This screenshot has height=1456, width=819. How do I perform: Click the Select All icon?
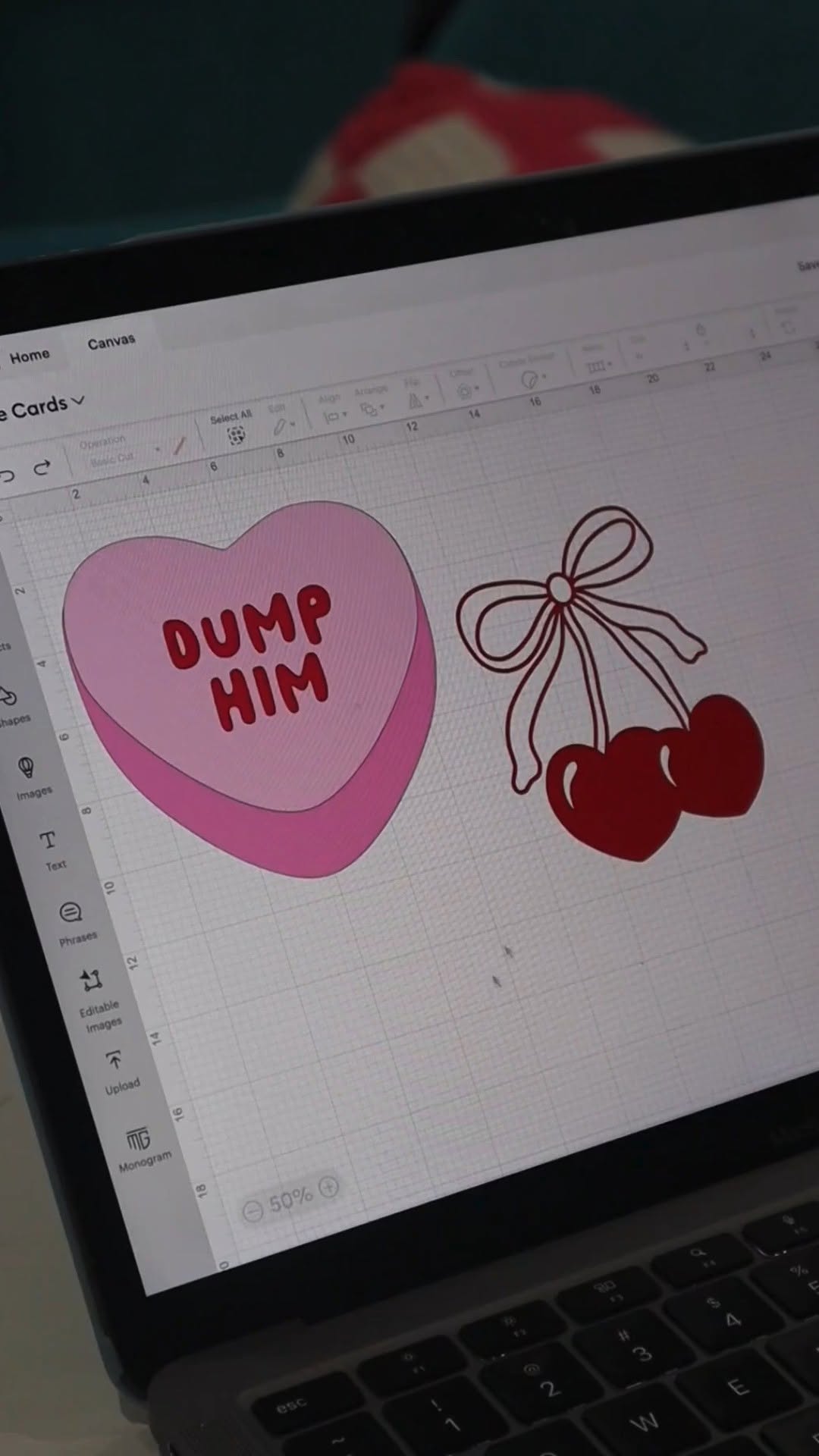coord(237,435)
